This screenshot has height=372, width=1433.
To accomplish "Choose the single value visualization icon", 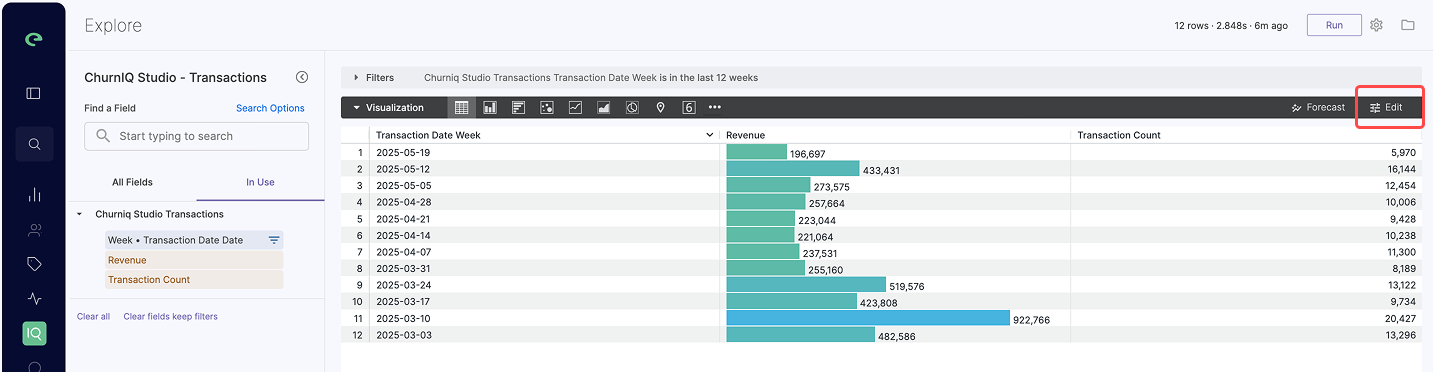I will coord(689,107).
